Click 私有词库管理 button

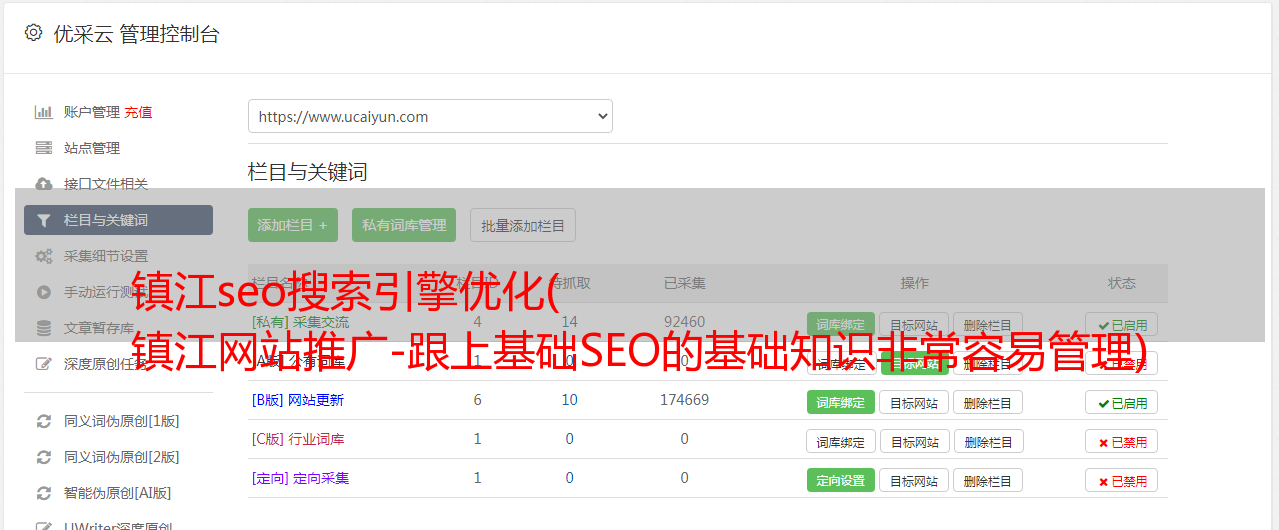404,225
